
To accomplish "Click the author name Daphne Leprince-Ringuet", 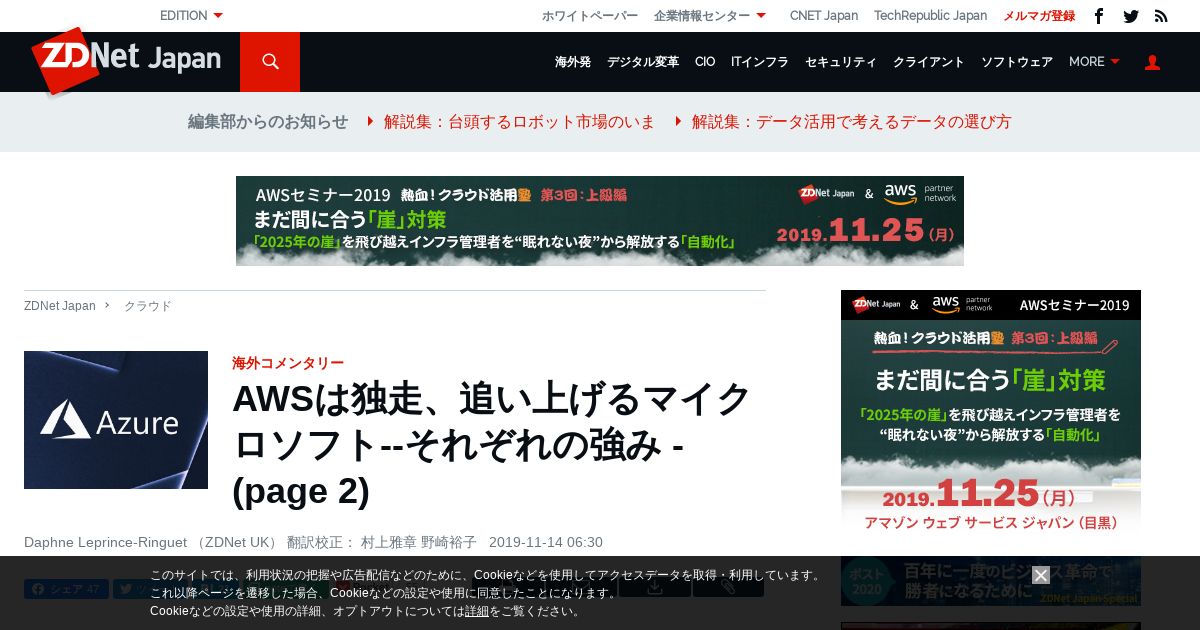I will point(106,542).
